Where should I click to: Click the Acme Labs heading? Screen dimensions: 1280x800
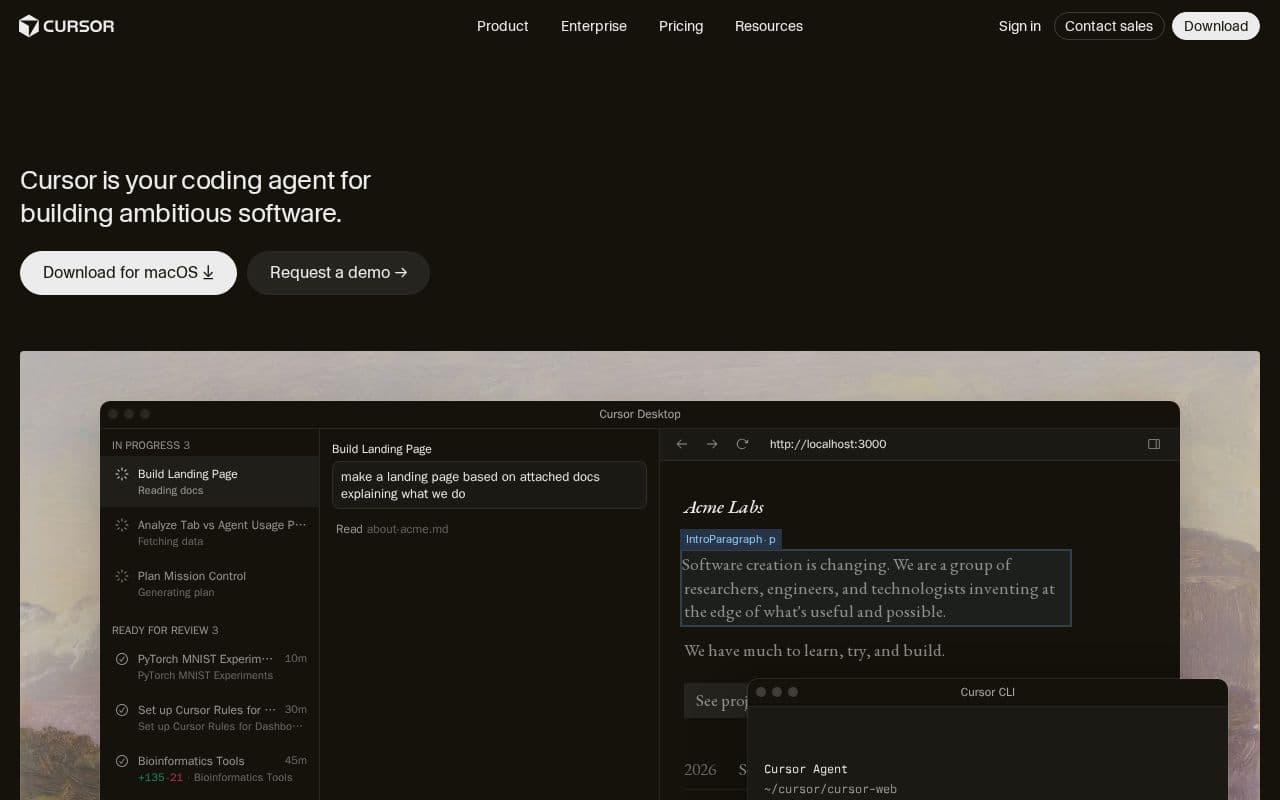coord(724,507)
